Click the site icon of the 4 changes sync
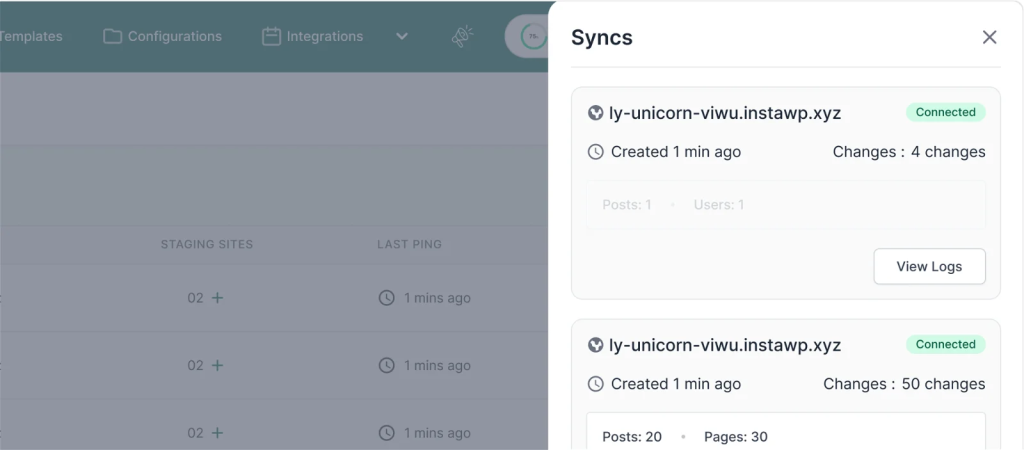1024x450 pixels. coord(595,113)
